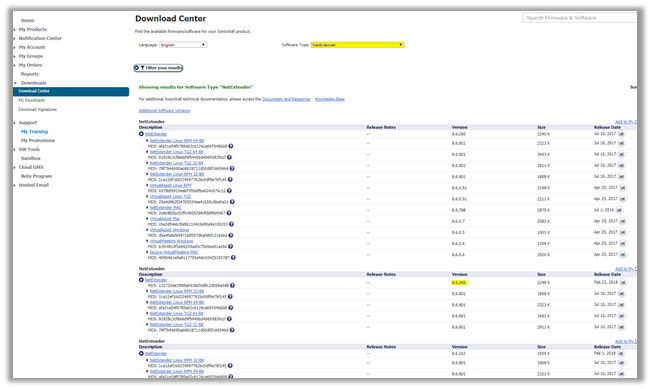Open Beta Program in the sidebar
Viewport: 650px width, 389px height.
(x=36, y=176)
